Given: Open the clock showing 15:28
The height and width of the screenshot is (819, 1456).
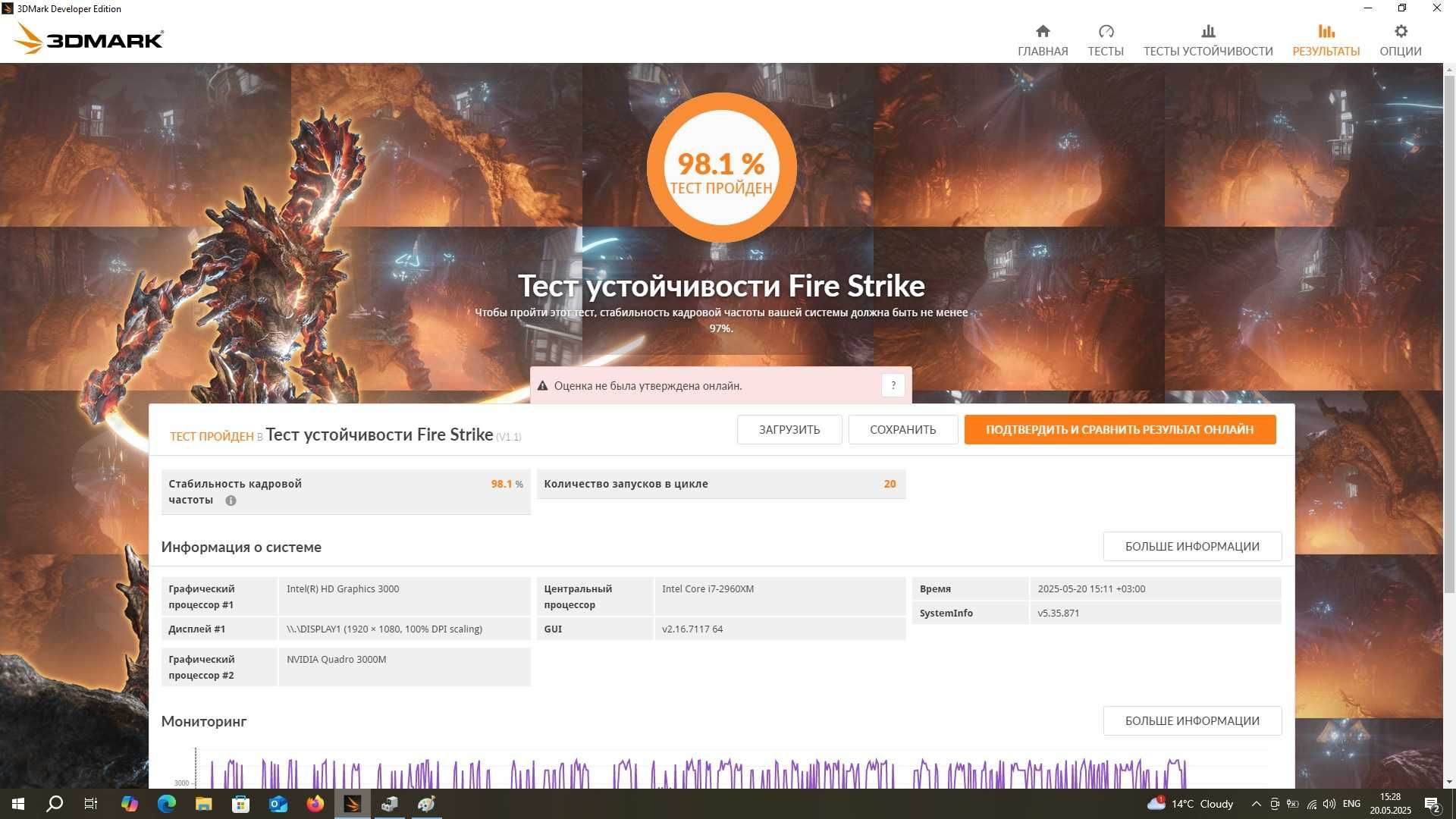Looking at the screenshot, I should [1390, 804].
